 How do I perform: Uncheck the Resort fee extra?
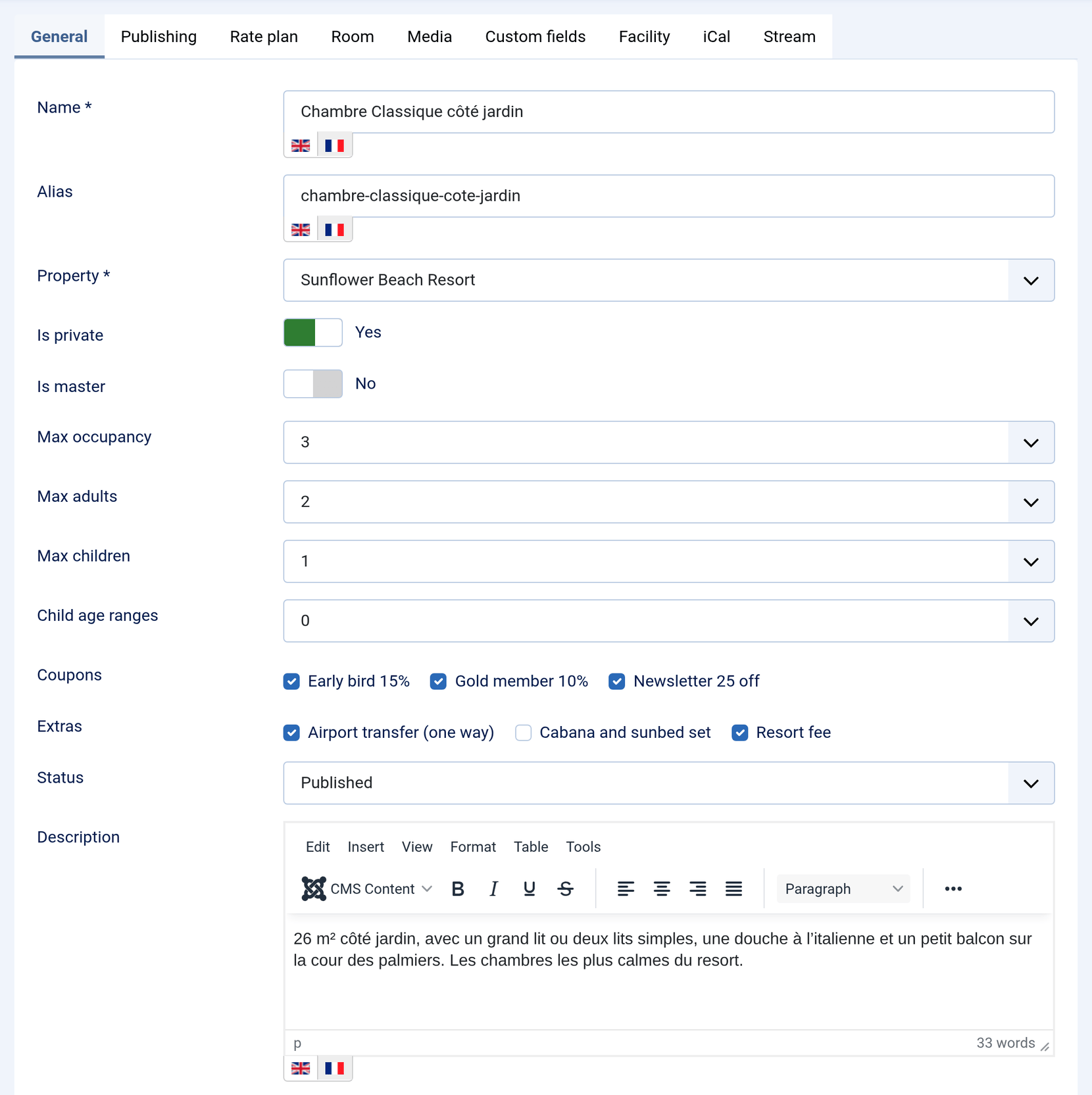(x=739, y=733)
